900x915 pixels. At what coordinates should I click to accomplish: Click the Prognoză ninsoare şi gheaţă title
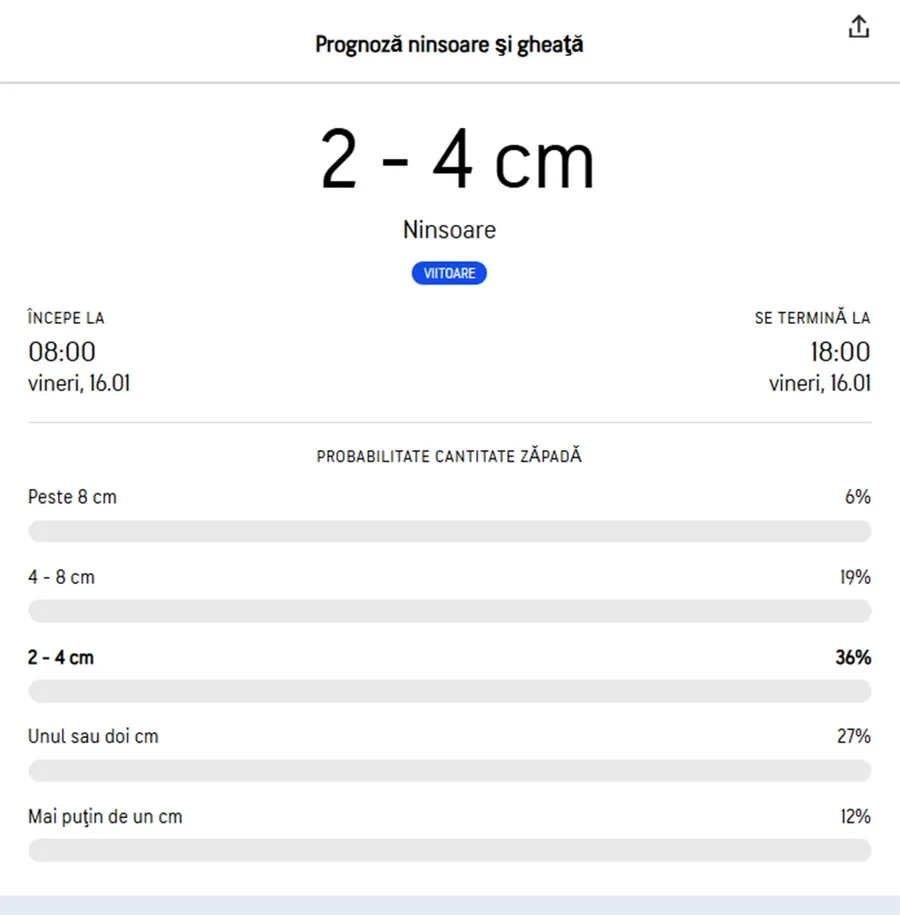pyautogui.click(x=449, y=45)
